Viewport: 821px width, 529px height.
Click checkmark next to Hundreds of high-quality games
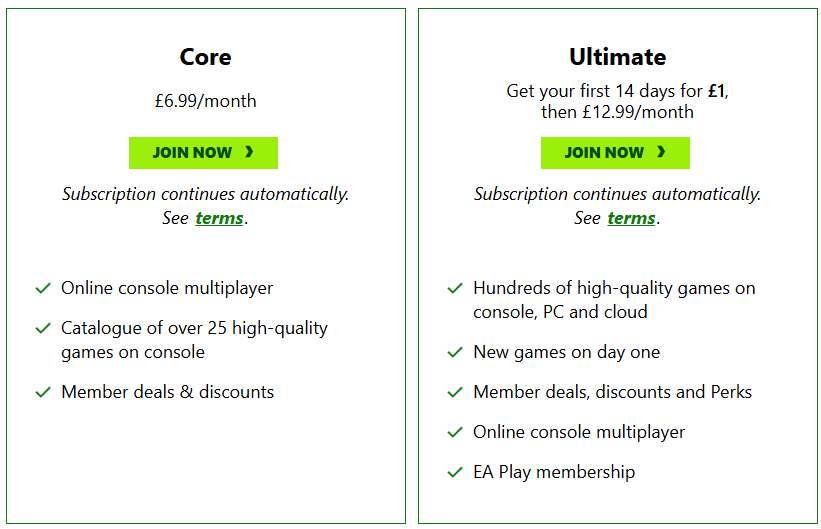(x=455, y=288)
